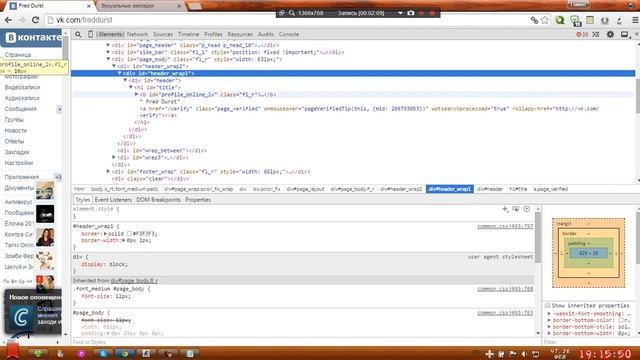Click the browser back arrow
The width and height of the screenshot is (640, 360).
8,20
